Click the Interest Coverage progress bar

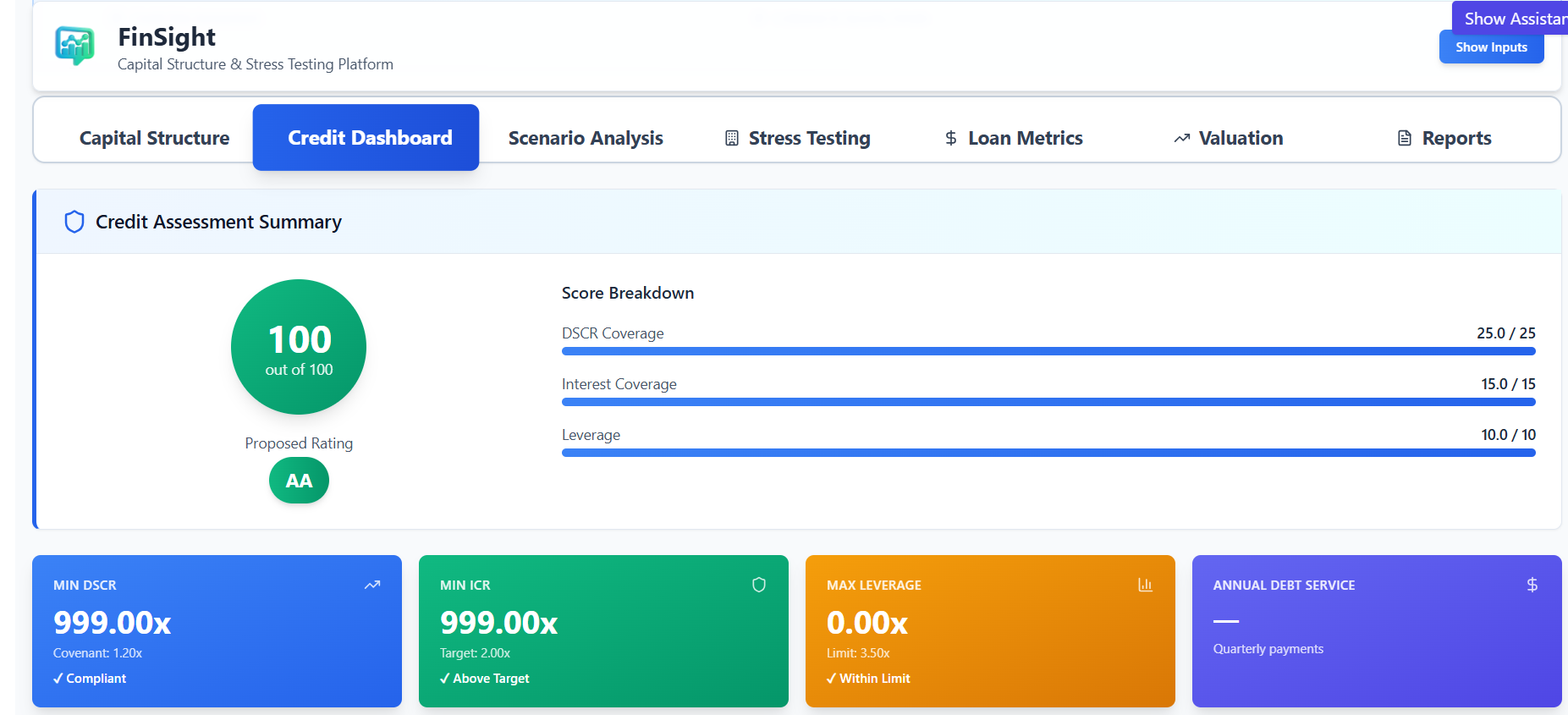(x=1048, y=402)
